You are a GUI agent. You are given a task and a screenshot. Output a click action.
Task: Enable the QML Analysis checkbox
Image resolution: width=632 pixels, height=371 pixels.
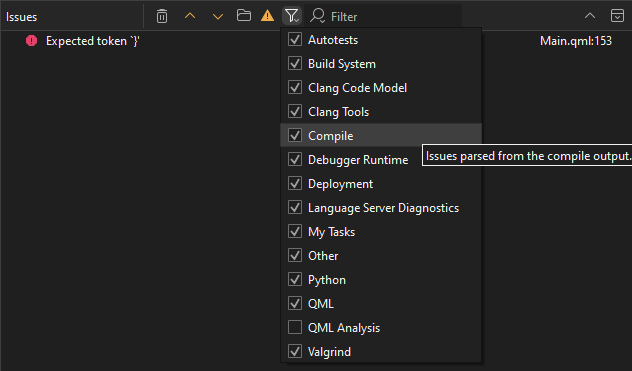295,327
